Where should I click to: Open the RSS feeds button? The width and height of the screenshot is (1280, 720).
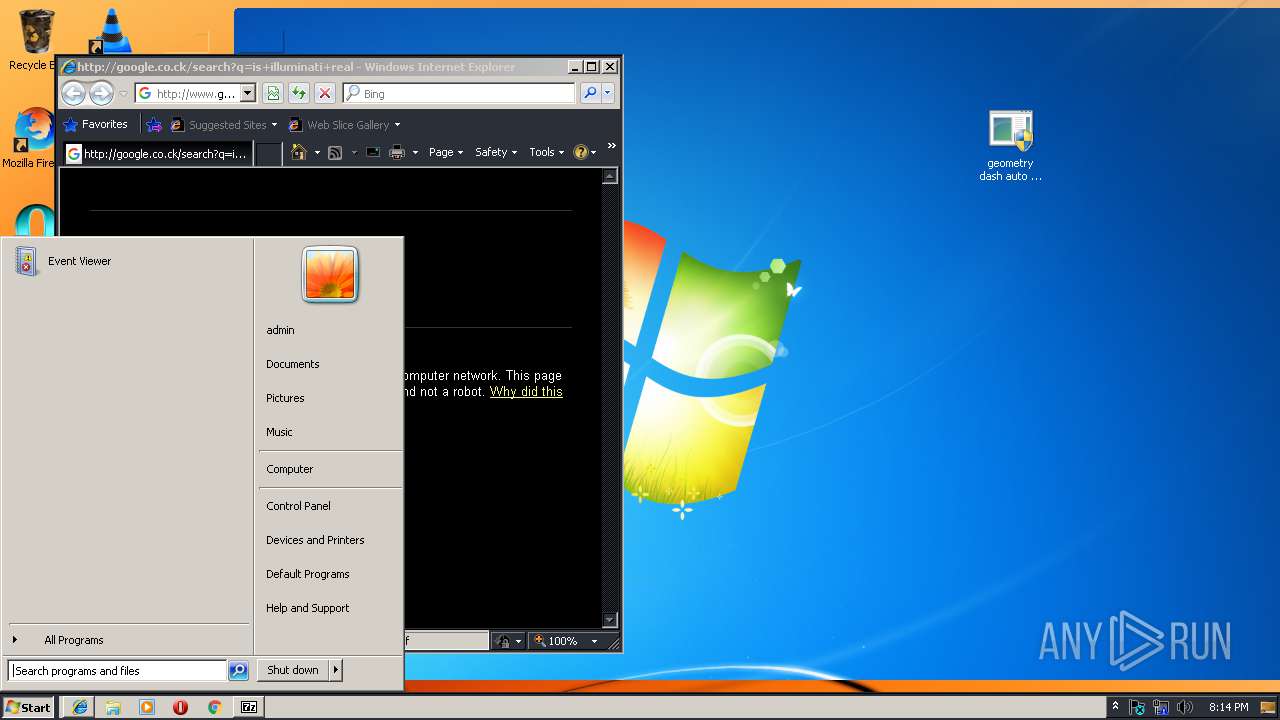(x=335, y=152)
